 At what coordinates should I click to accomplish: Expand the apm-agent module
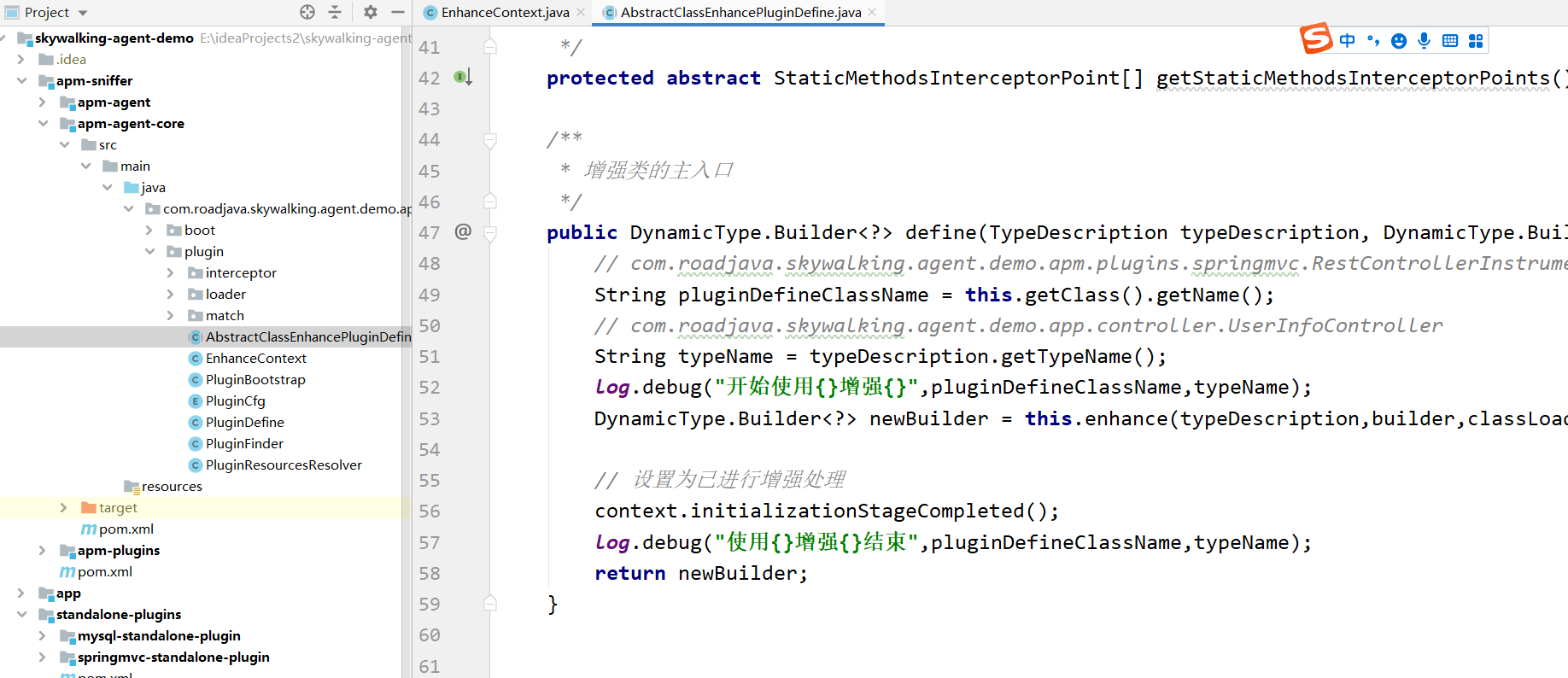pos(42,102)
